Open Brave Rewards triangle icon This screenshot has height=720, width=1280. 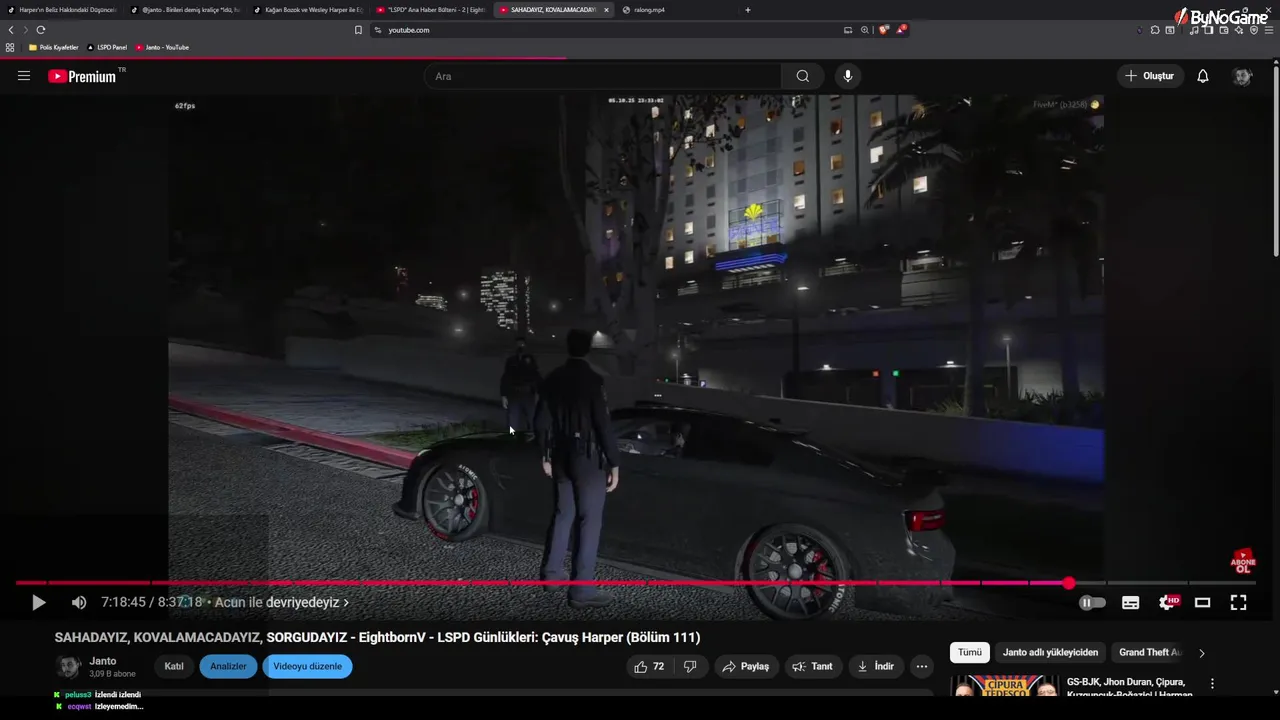click(901, 30)
